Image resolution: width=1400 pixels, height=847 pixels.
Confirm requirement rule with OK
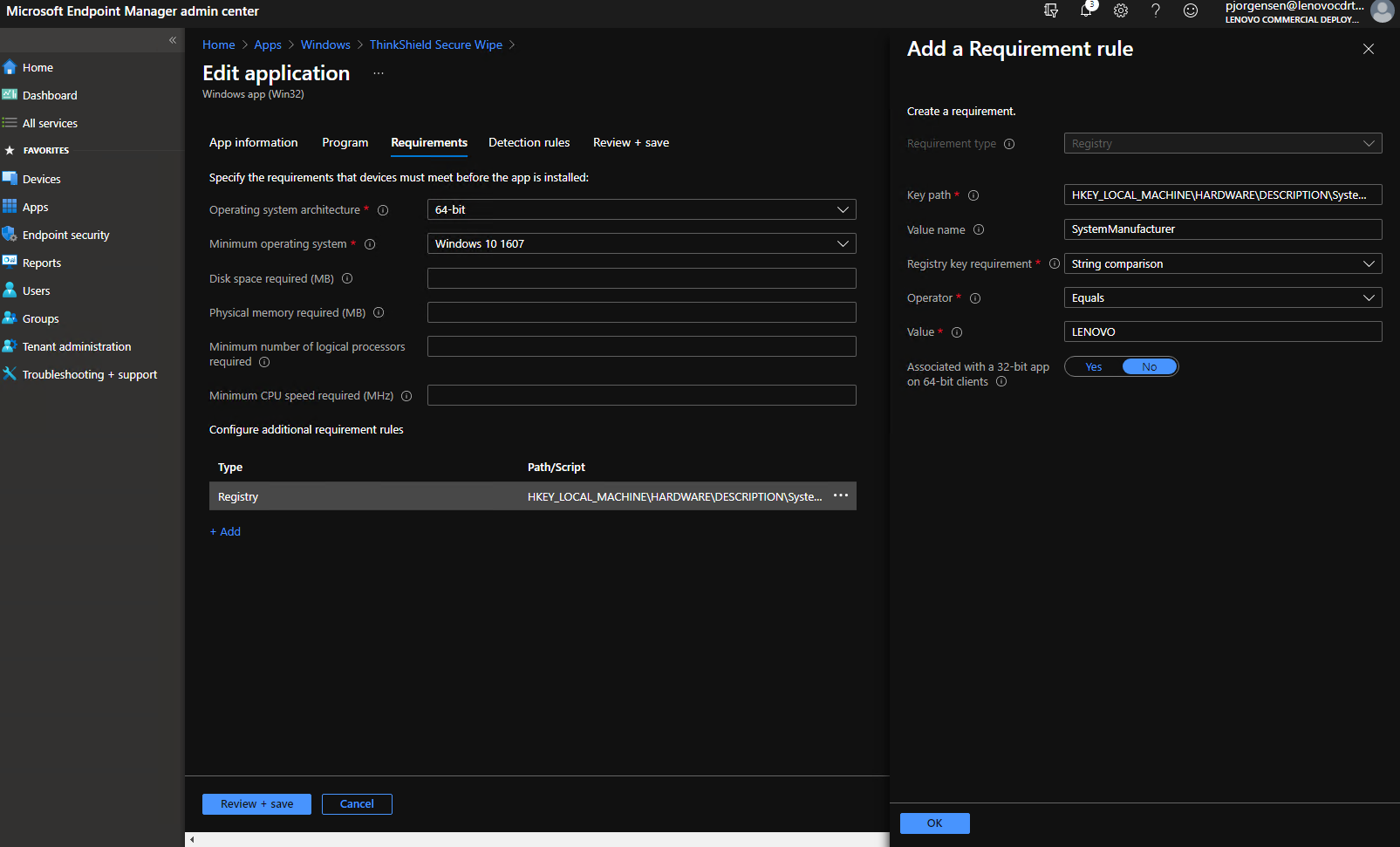[x=934, y=823]
